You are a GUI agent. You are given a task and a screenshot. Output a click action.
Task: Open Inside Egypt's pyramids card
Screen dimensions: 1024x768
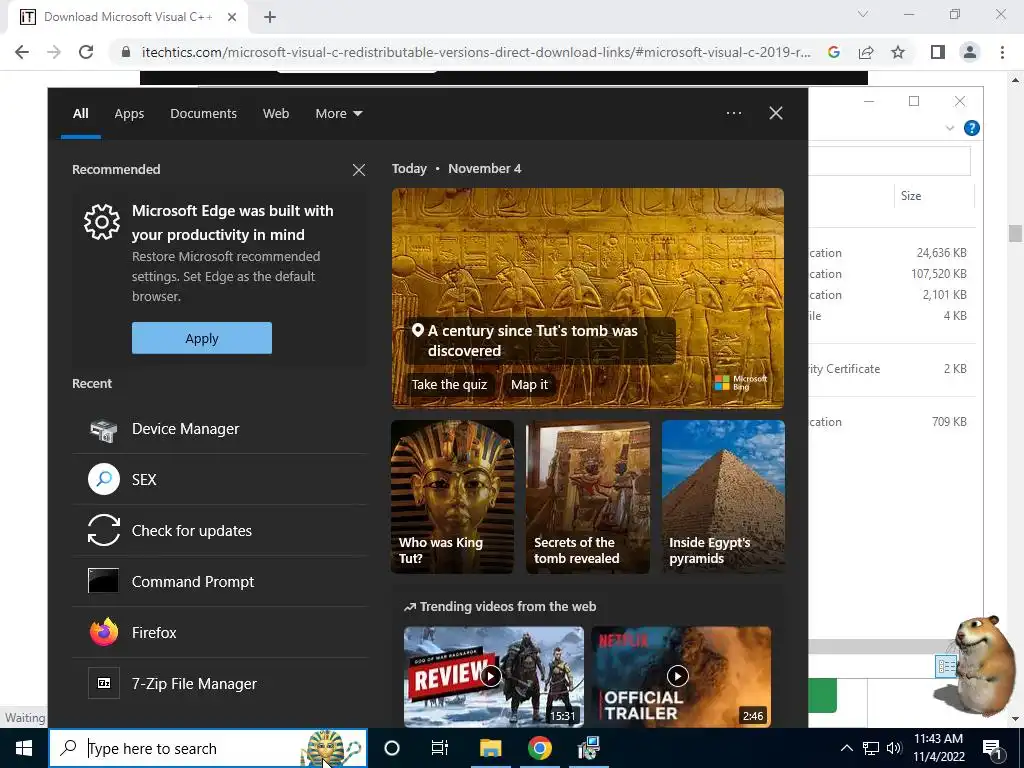[x=723, y=497]
